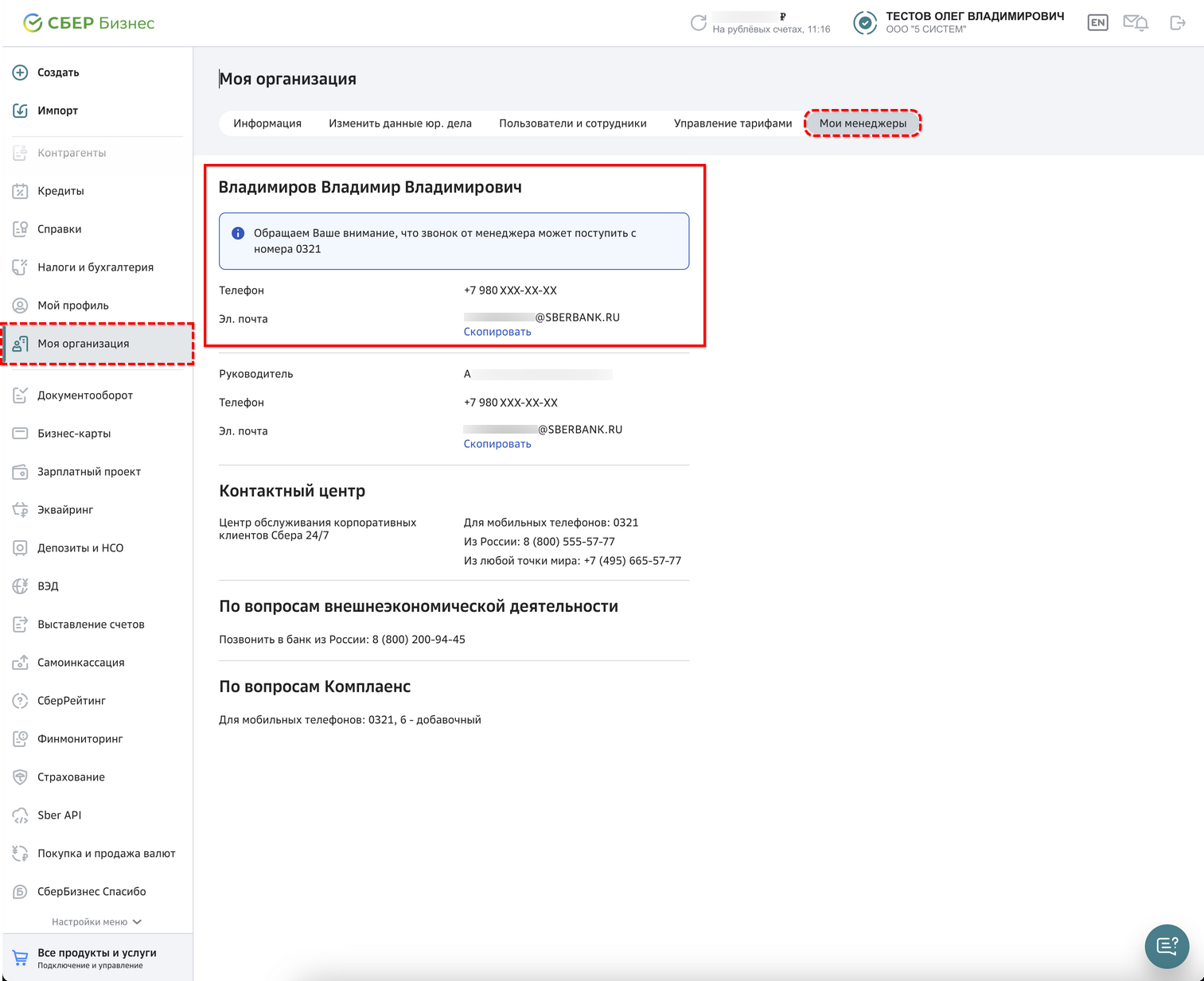Viewport: 1204px width, 981px height.
Task: Click manager name Владимиров Владимир Владимирович
Action: click(x=370, y=187)
